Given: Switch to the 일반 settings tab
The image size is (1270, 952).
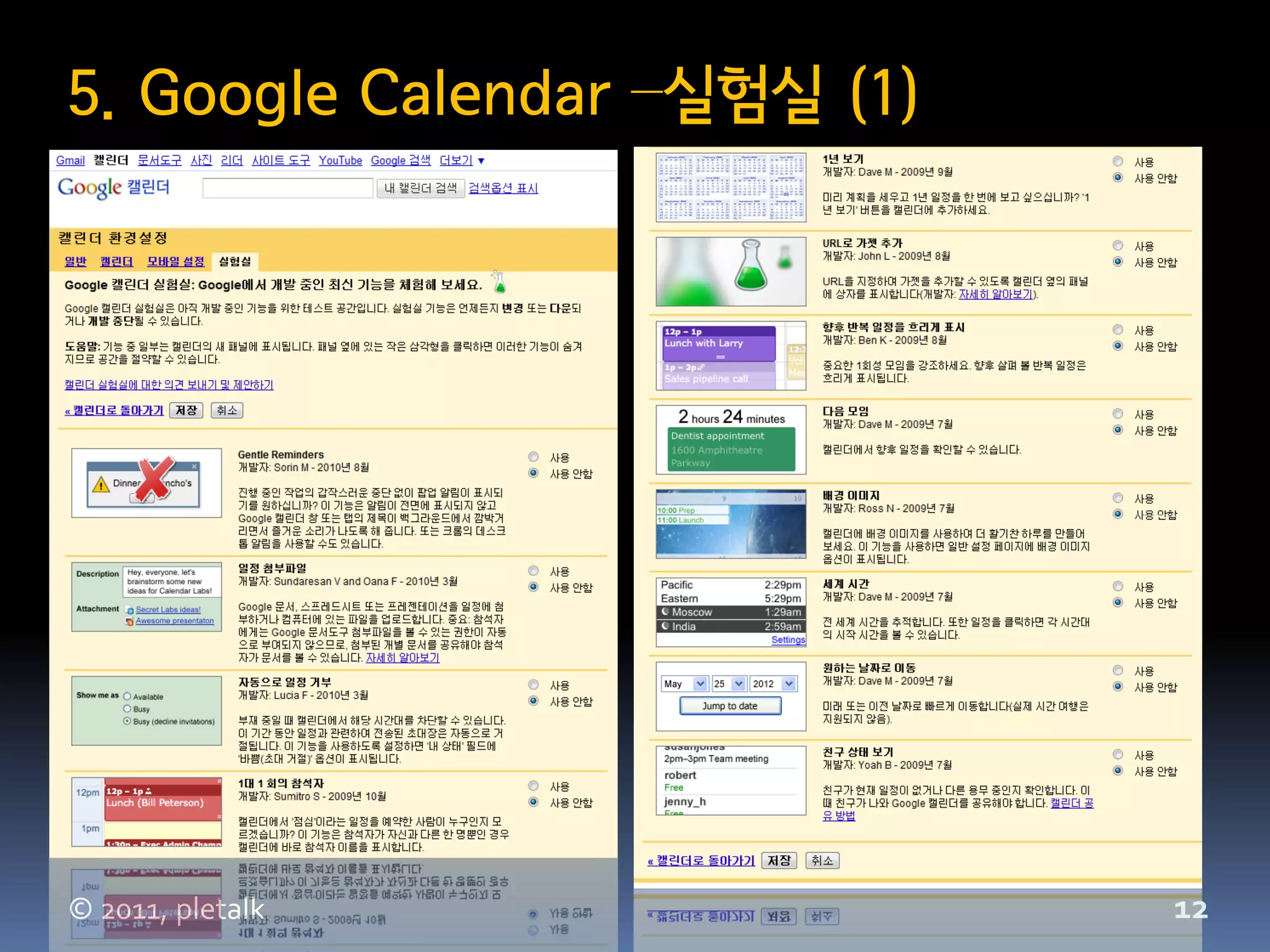Looking at the screenshot, I should [76, 262].
